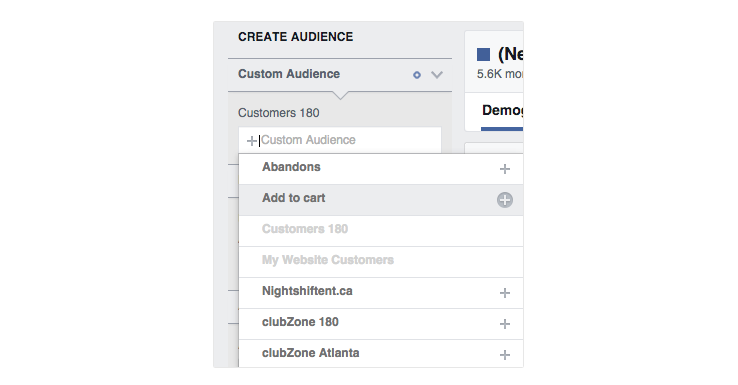738x385 pixels.
Task: Choose the Add to cart audience
Action: (381, 200)
